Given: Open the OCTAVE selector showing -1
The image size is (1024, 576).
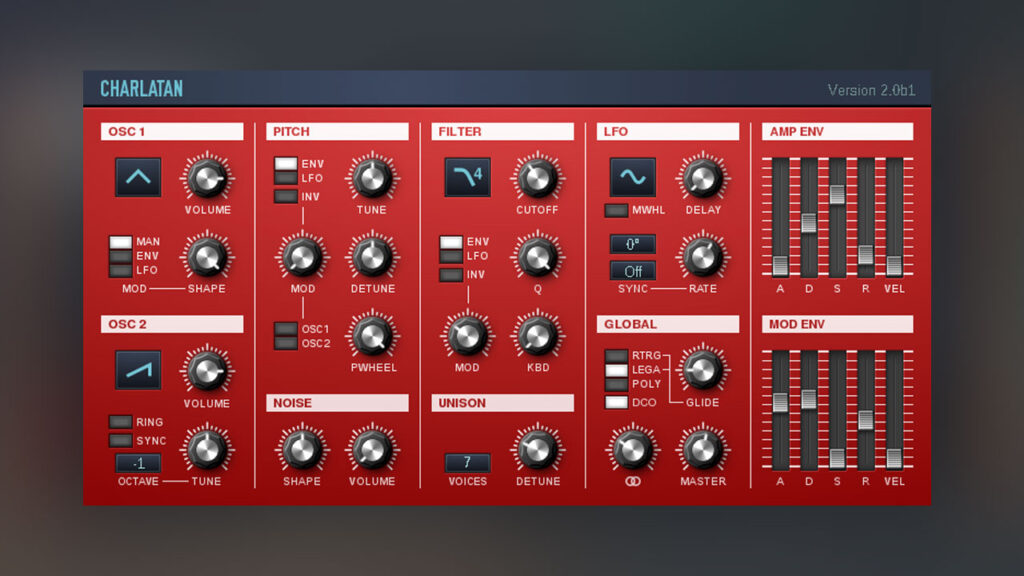Looking at the screenshot, I should (138, 463).
